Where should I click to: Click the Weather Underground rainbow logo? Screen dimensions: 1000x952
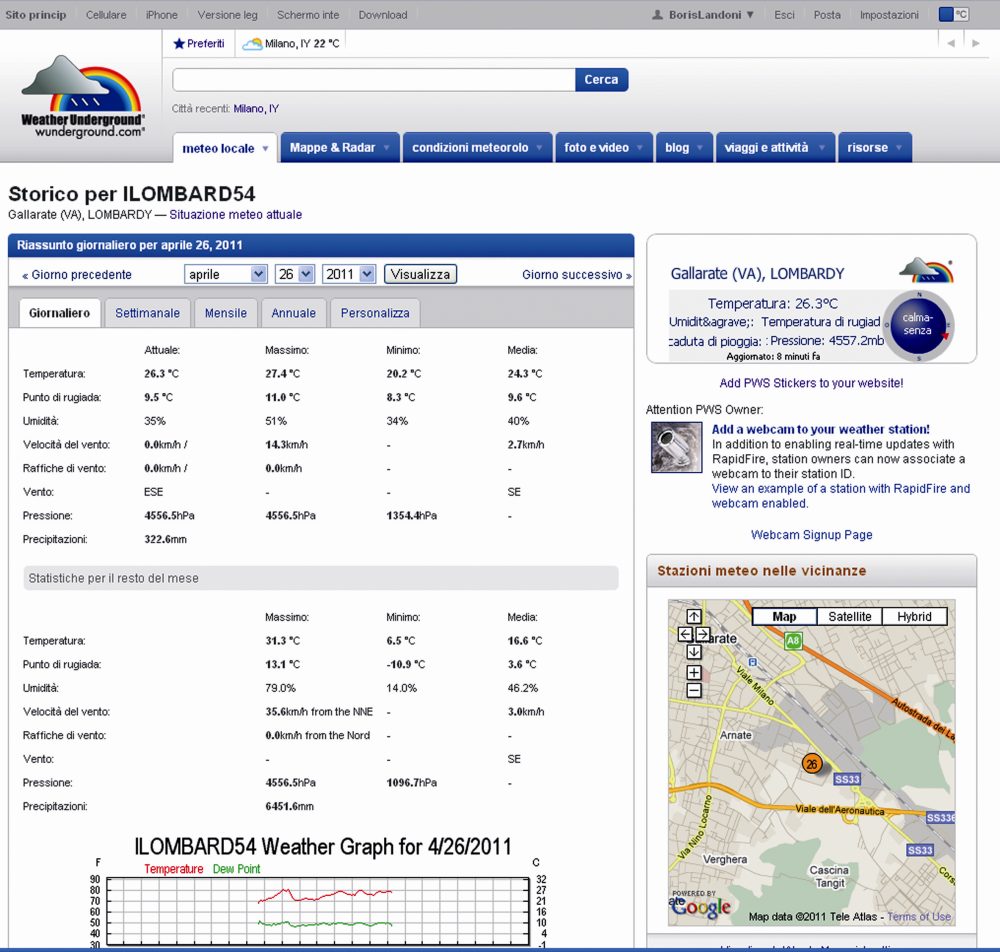83,97
